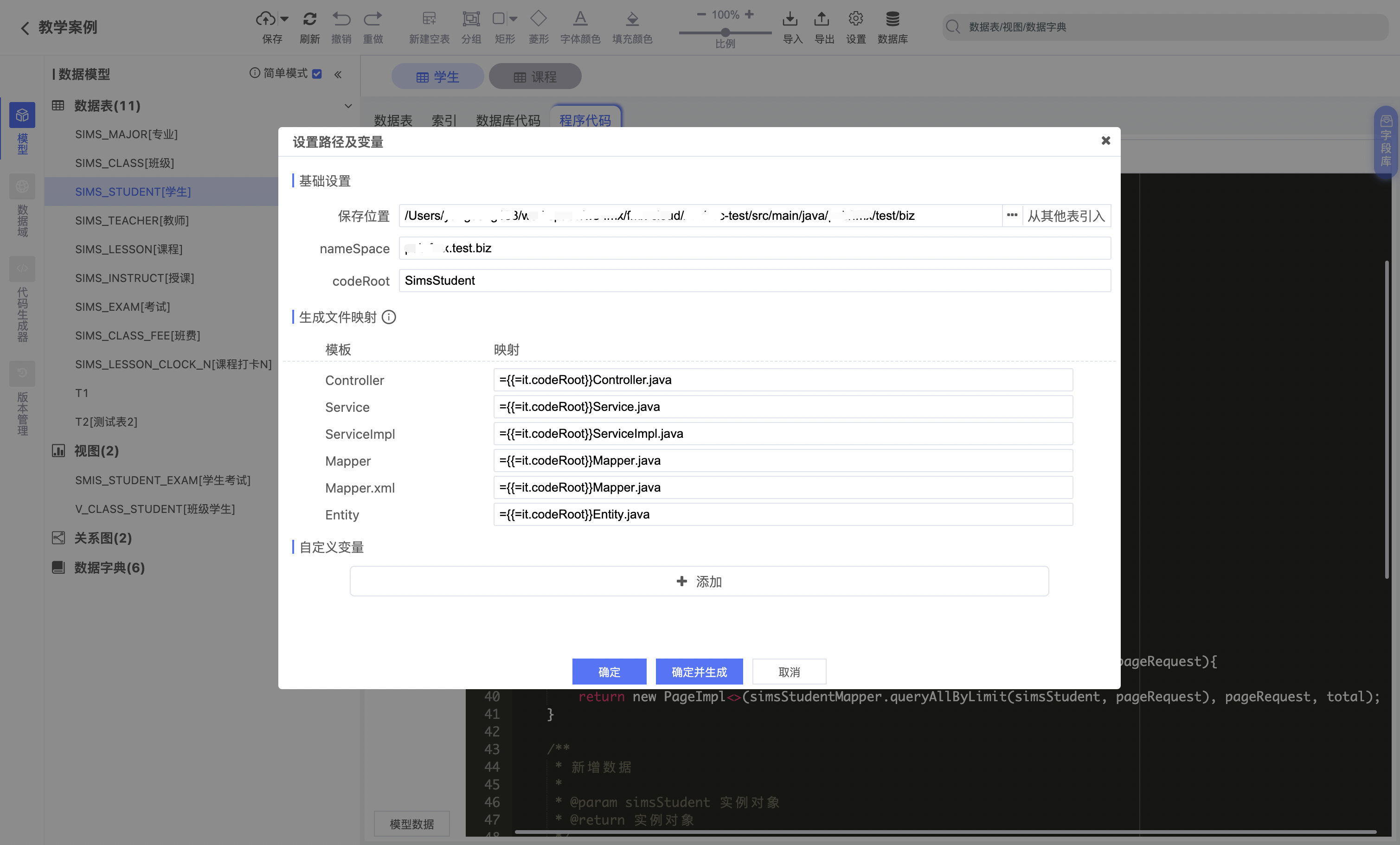Open the save dropdown arrow
The width and height of the screenshot is (1400, 845).
click(x=285, y=19)
